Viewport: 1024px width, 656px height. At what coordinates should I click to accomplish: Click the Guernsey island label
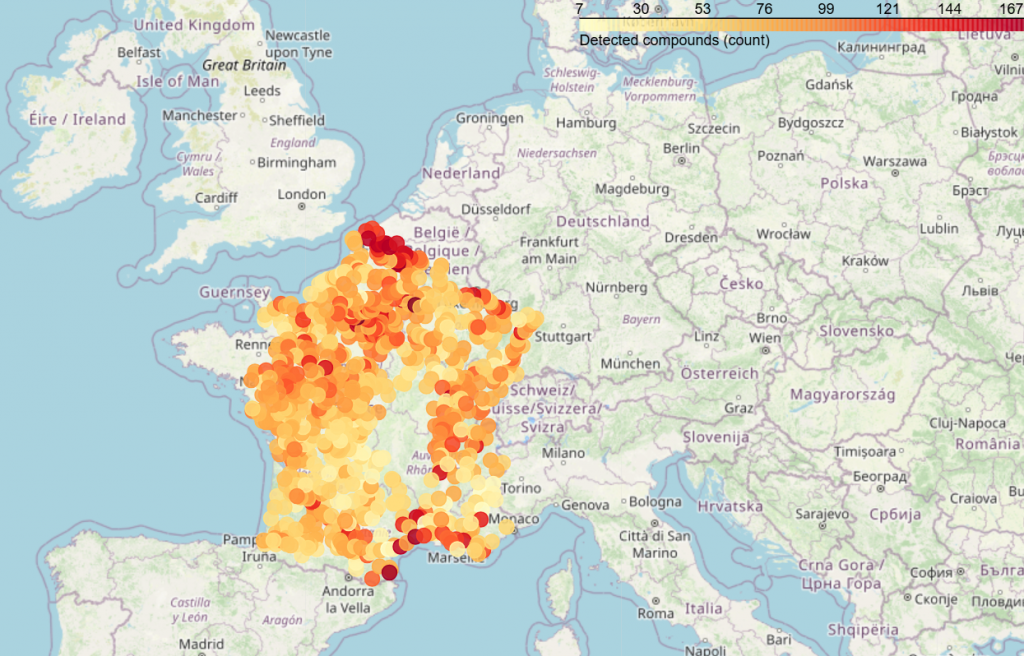(235, 292)
